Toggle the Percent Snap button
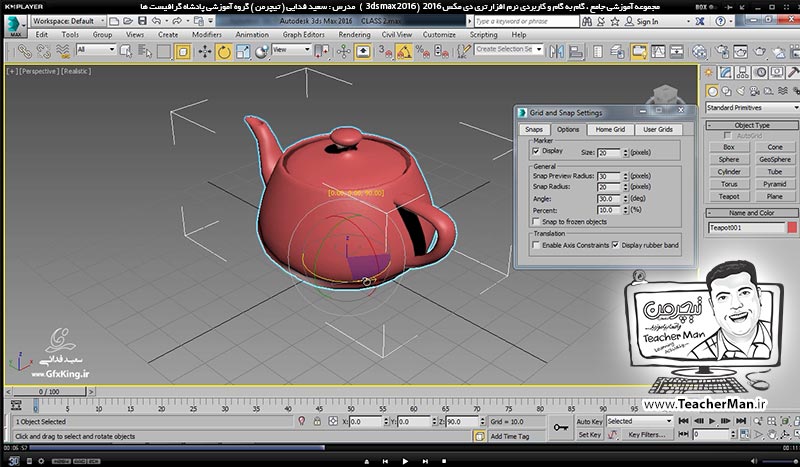The height and width of the screenshot is (467, 800). (422, 51)
